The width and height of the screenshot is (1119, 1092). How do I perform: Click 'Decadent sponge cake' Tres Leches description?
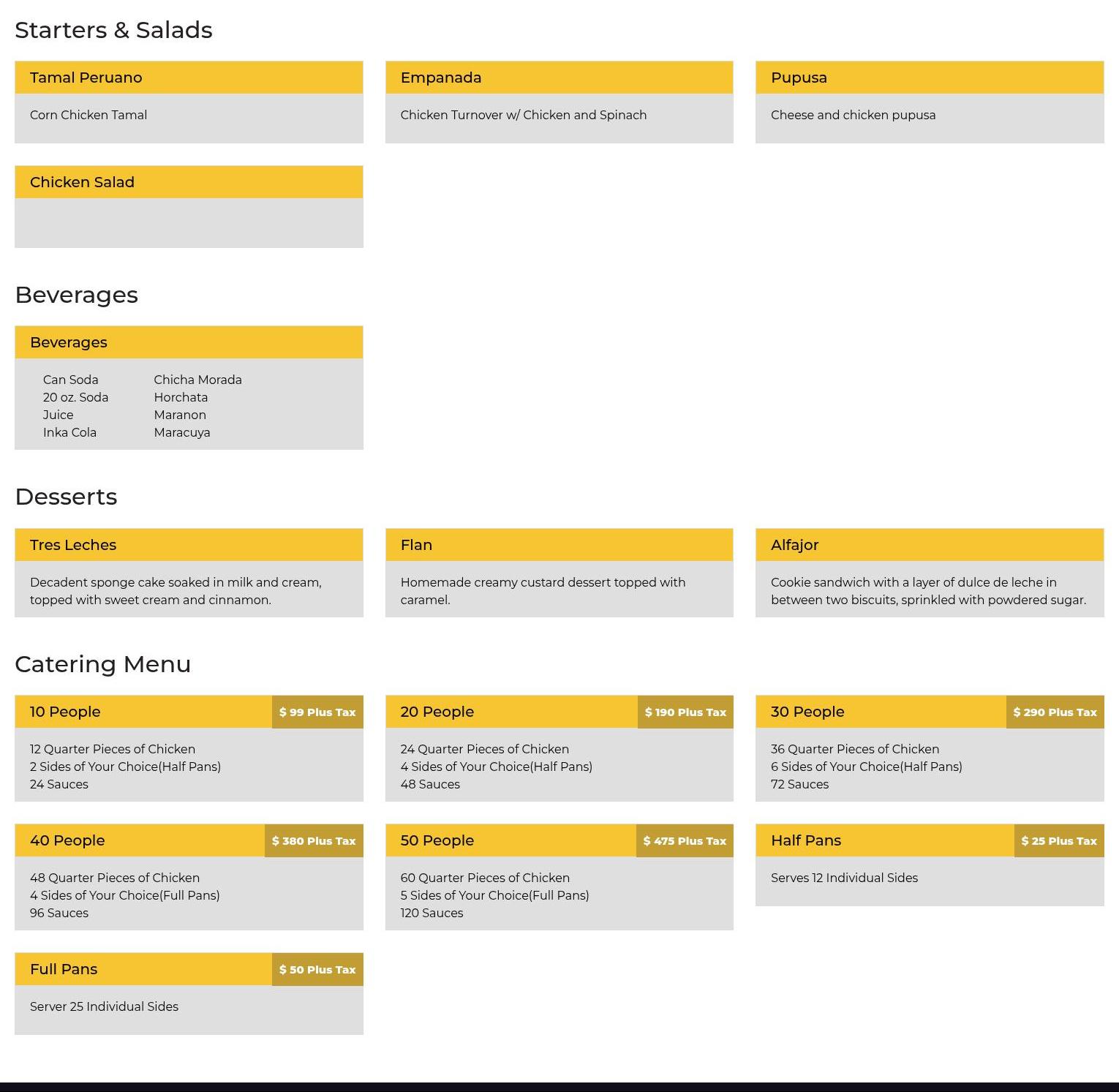[176, 591]
